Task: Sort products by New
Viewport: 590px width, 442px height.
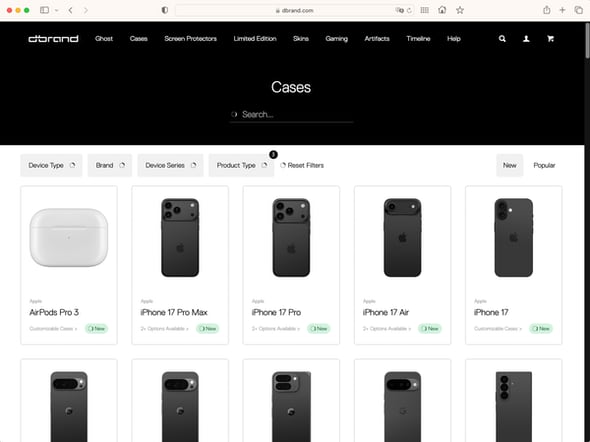Action: pyautogui.click(x=509, y=165)
